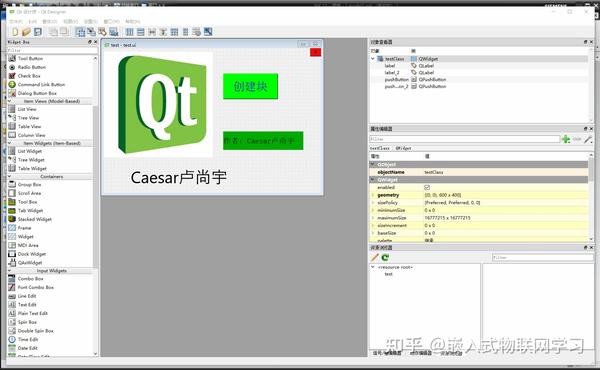The image size is (600, 370).
Task: Collapse the Input Widgets category
Action: click(10, 271)
